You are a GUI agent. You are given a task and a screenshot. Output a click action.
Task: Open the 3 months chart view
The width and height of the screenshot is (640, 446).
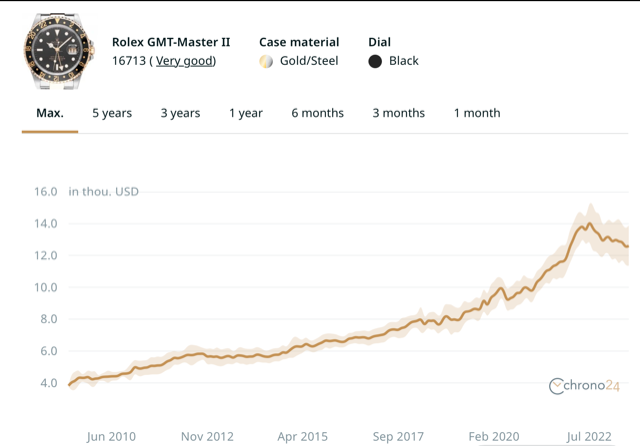tap(398, 113)
